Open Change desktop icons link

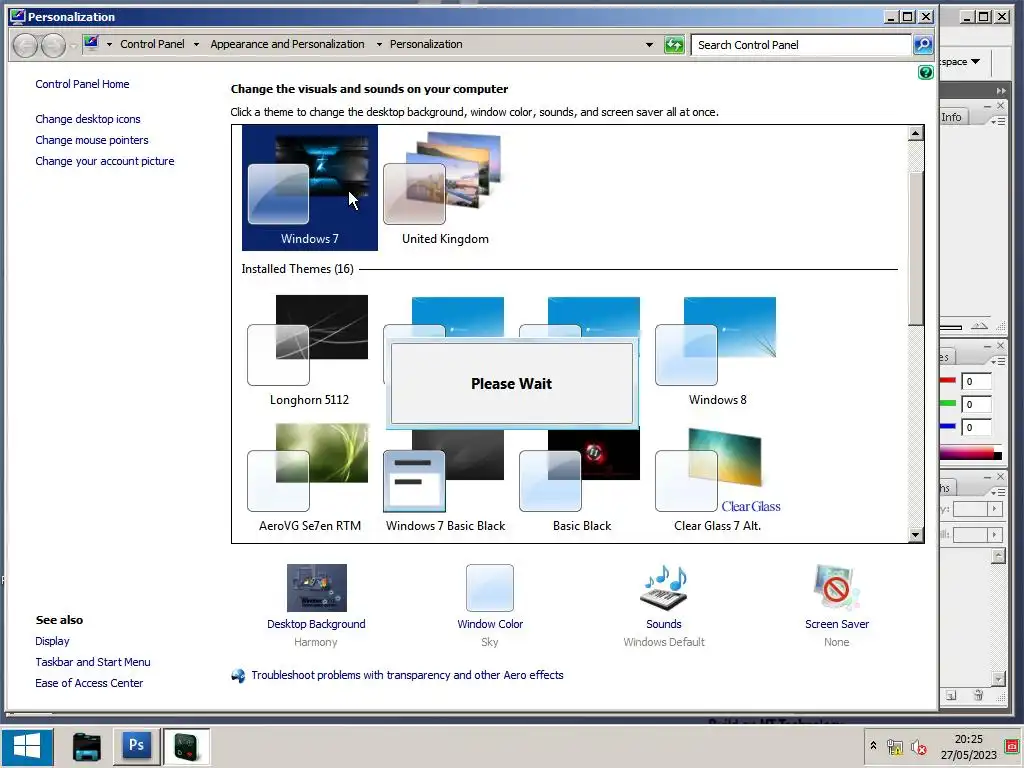pyautogui.click(x=88, y=119)
